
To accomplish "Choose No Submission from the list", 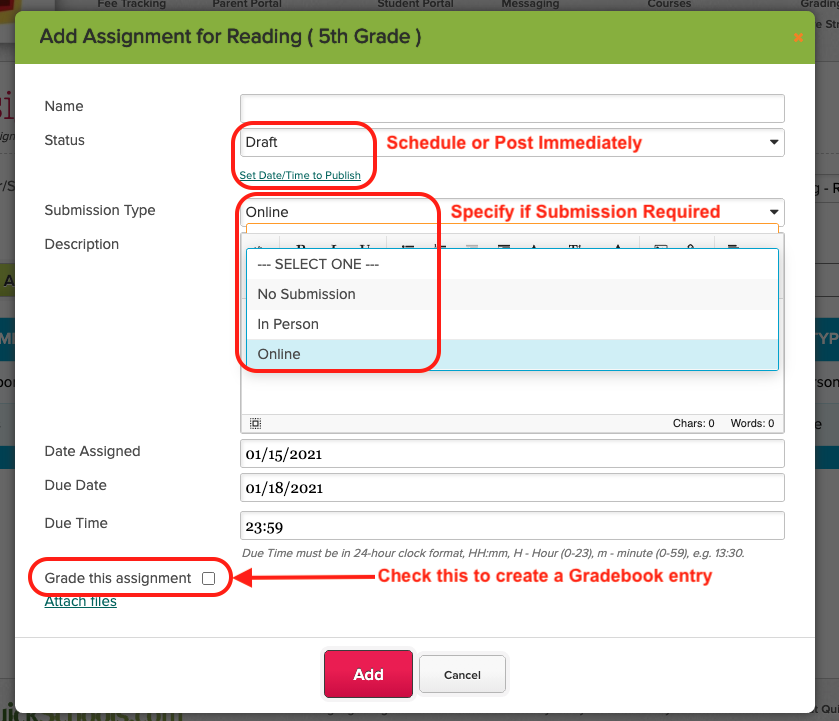I will (512, 294).
